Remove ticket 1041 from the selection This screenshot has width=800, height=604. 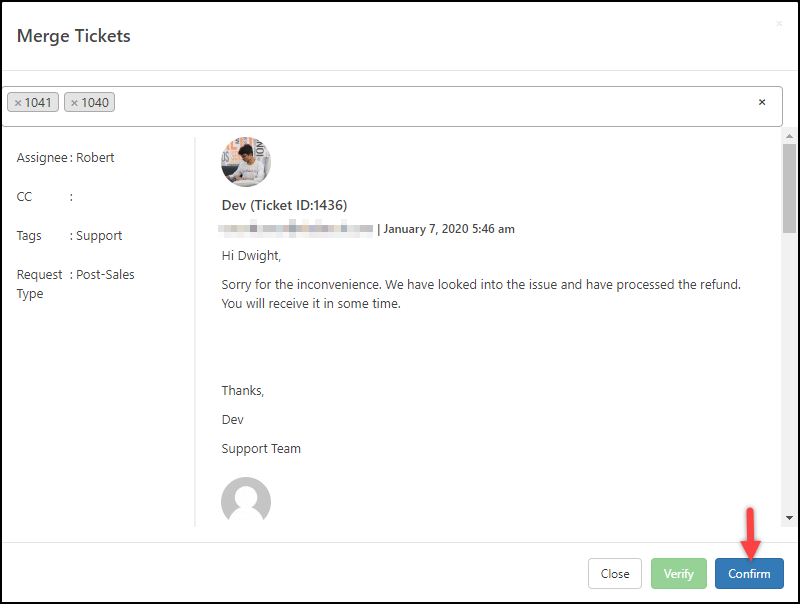point(18,103)
